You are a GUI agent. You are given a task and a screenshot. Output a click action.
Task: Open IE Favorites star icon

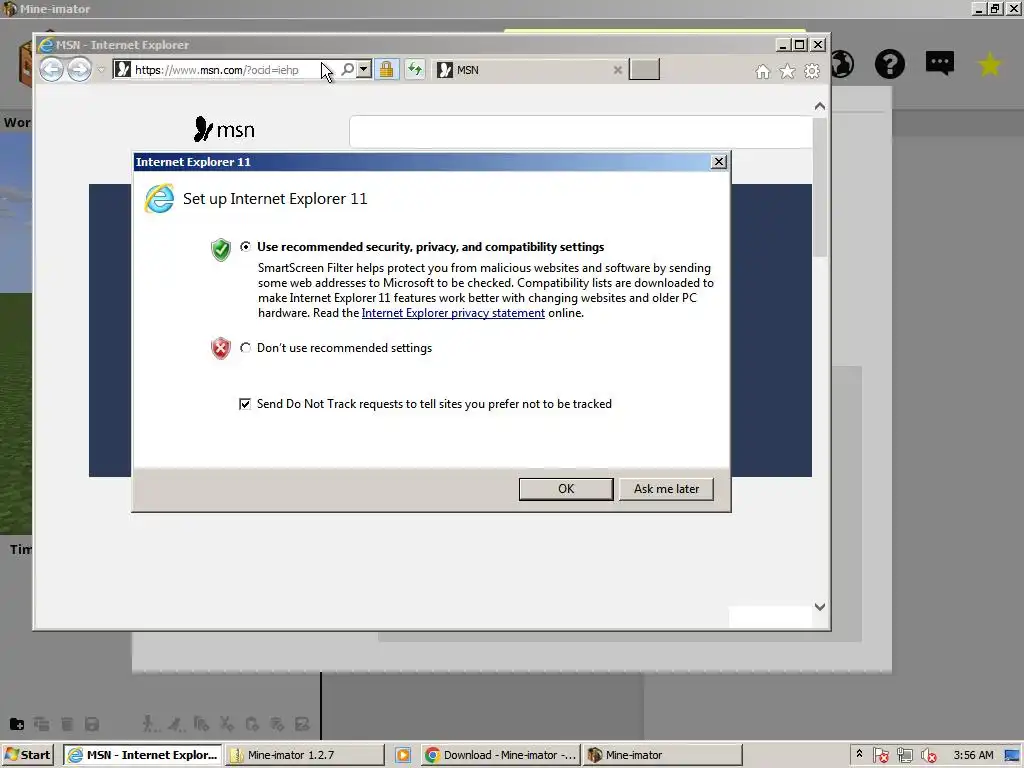787,71
